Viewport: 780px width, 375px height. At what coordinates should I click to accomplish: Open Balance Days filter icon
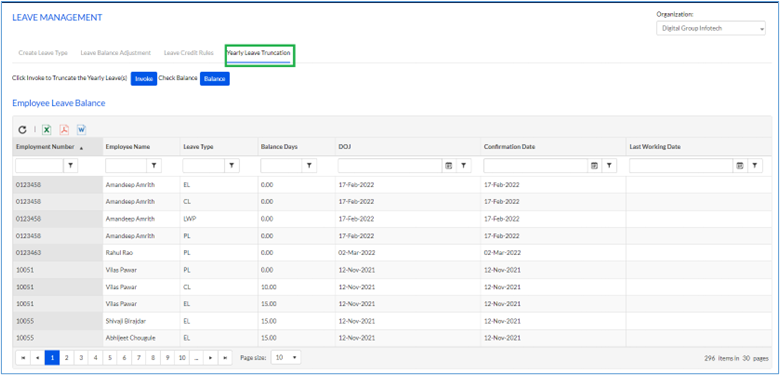(309, 166)
